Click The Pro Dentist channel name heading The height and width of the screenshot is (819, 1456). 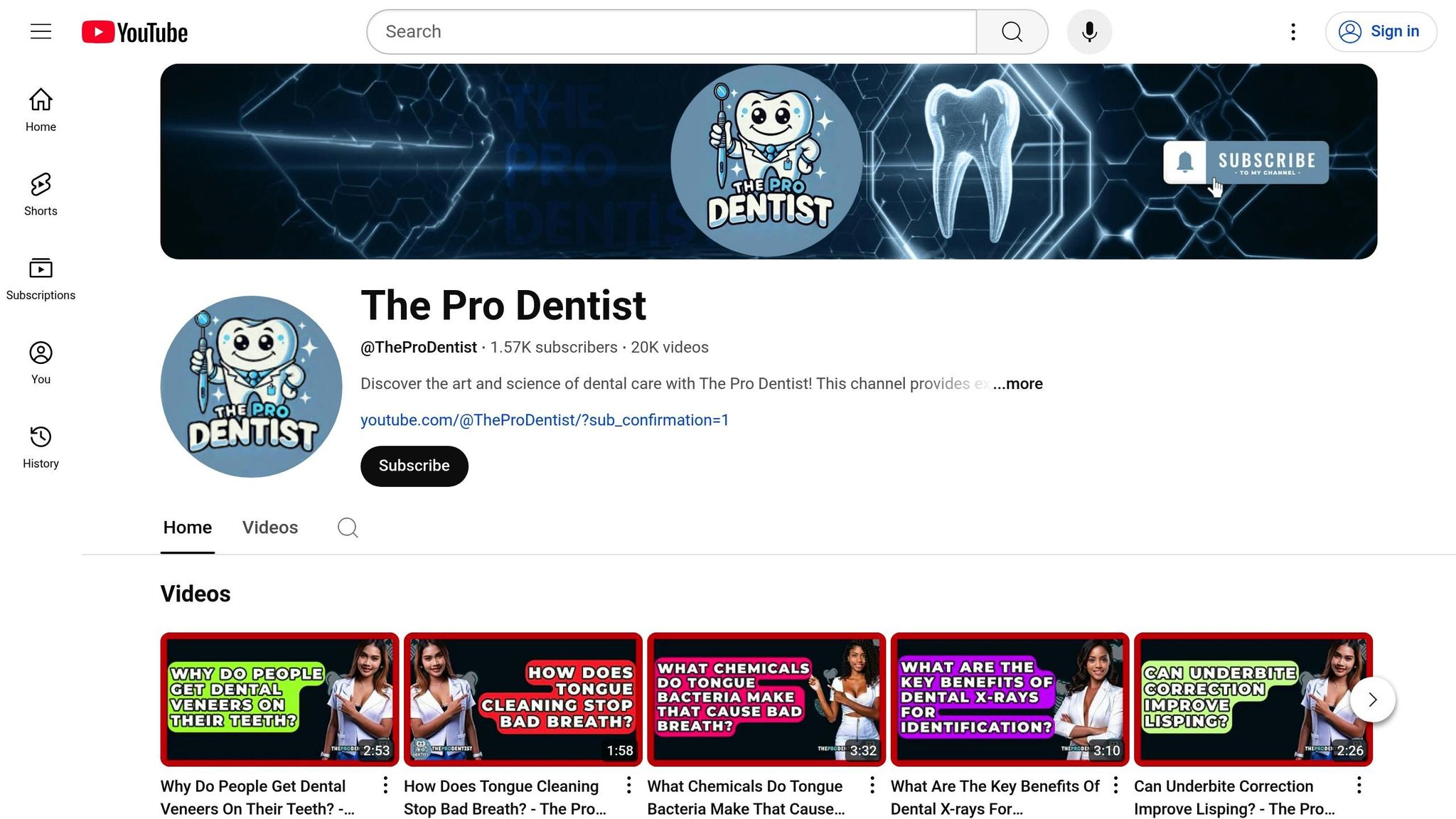tap(503, 306)
